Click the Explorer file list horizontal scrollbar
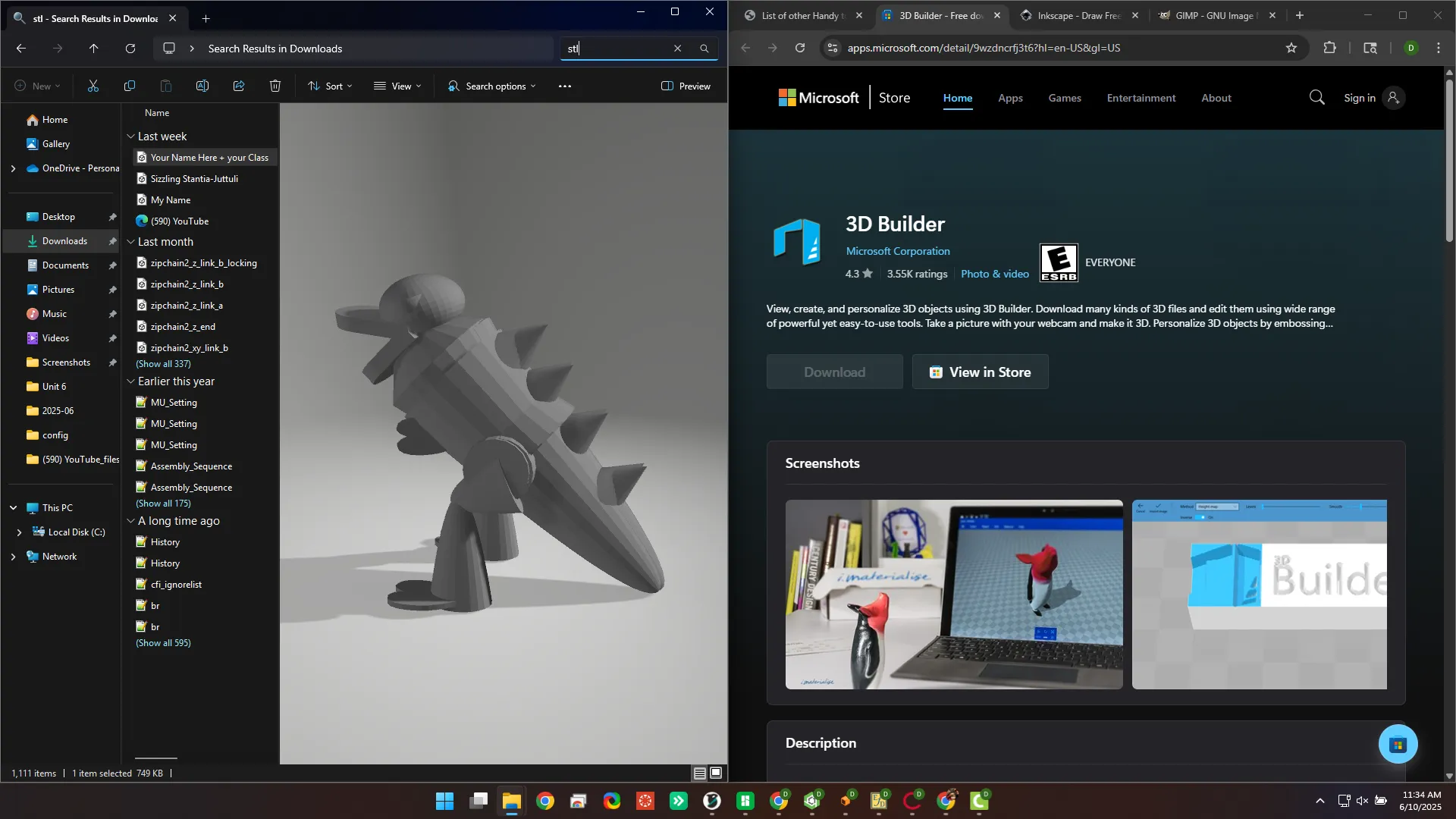The width and height of the screenshot is (1456, 819). (156, 758)
